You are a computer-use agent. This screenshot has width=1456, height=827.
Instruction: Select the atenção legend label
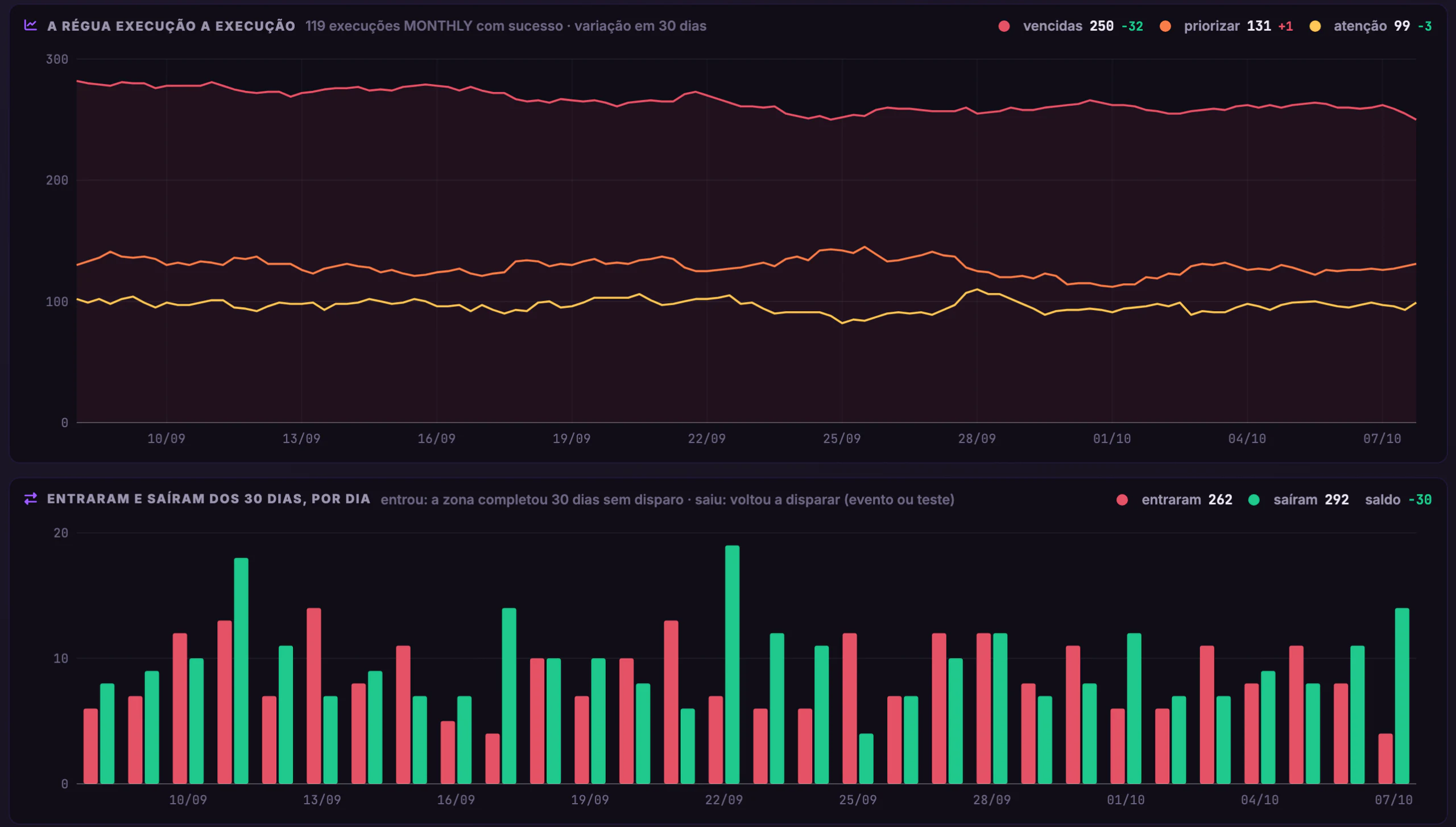[1360, 26]
